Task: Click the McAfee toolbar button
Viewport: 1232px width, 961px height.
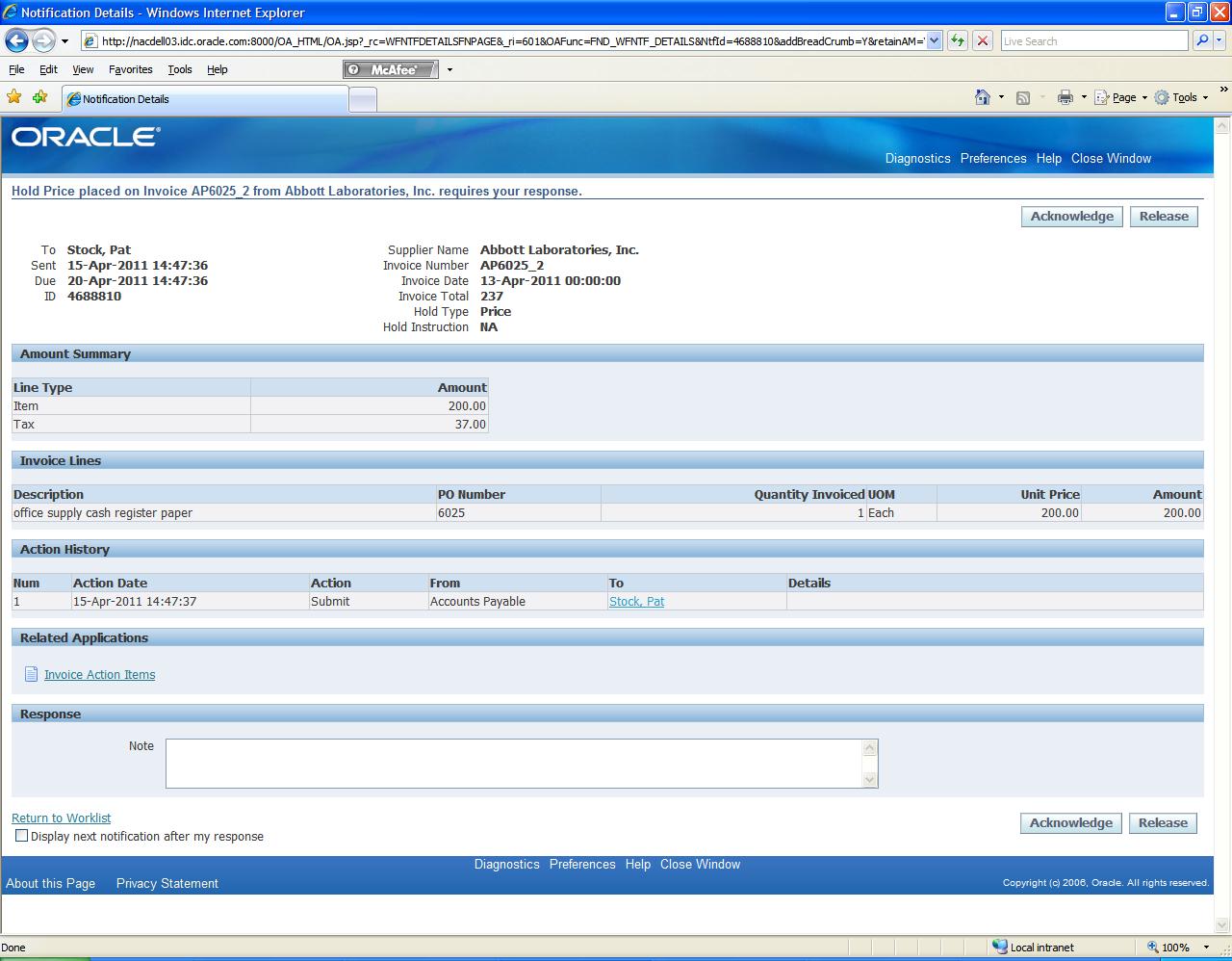Action: coord(390,69)
